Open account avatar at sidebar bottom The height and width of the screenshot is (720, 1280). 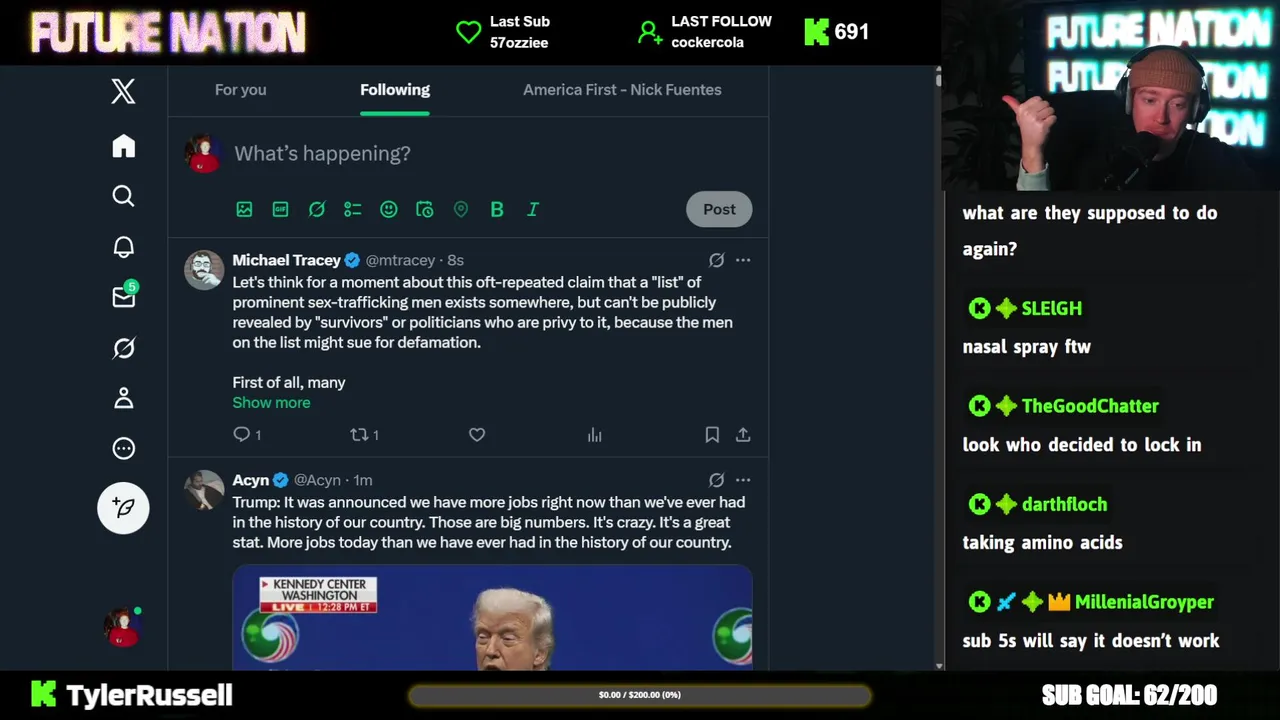(x=123, y=627)
